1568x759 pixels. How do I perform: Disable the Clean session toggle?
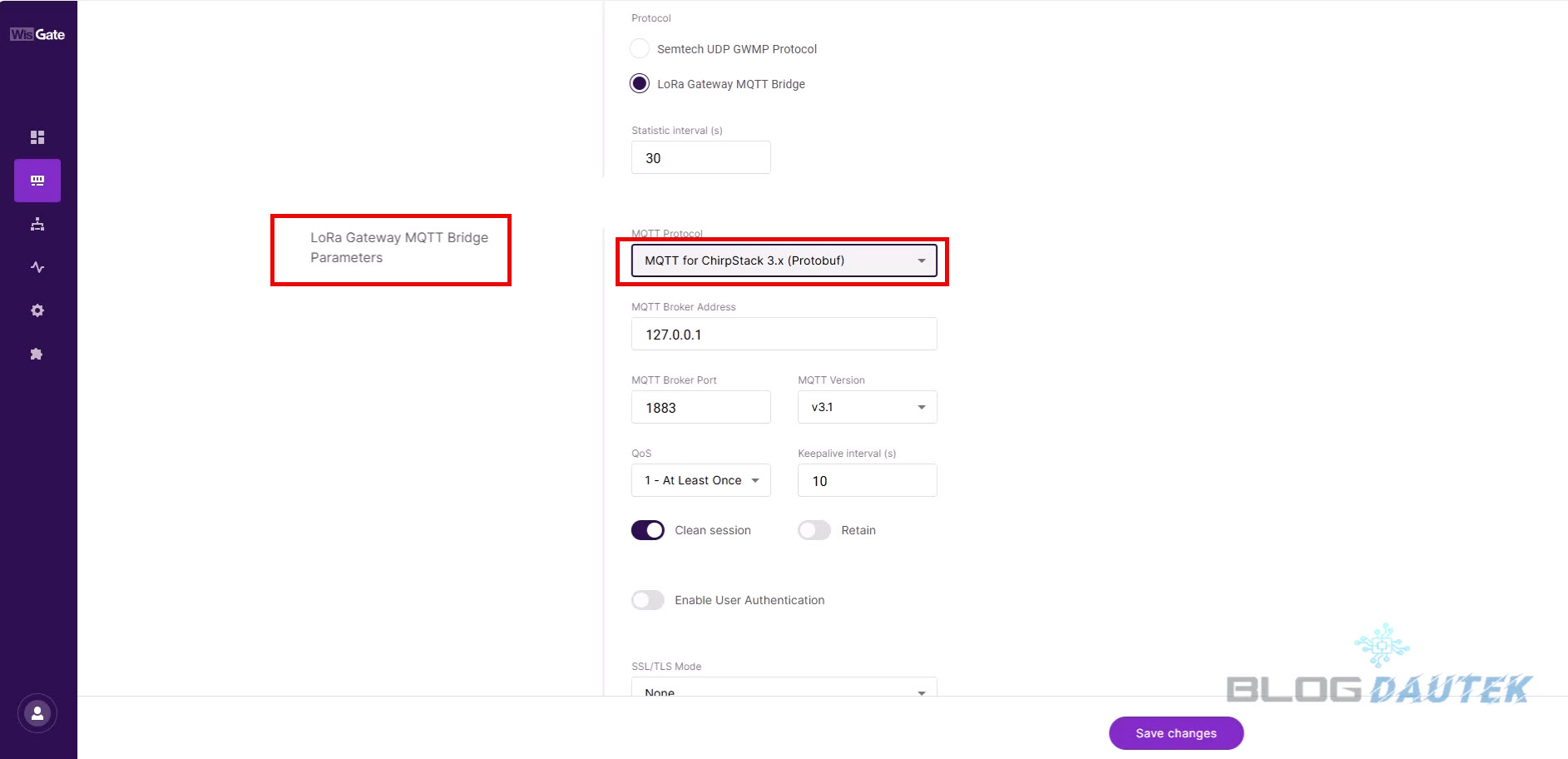click(648, 530)
